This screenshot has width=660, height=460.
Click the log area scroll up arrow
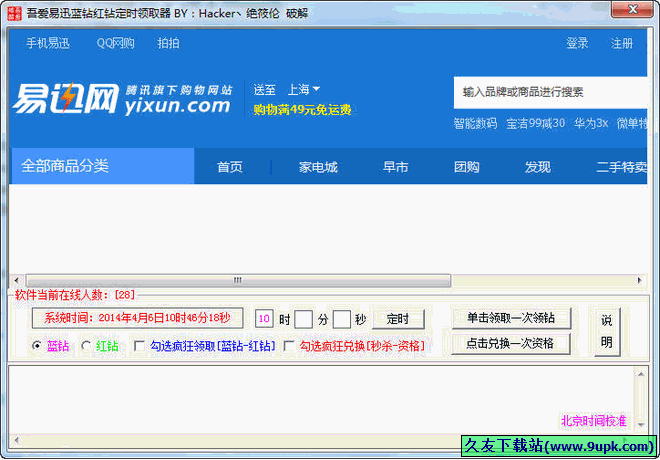[x=641, y=374]
